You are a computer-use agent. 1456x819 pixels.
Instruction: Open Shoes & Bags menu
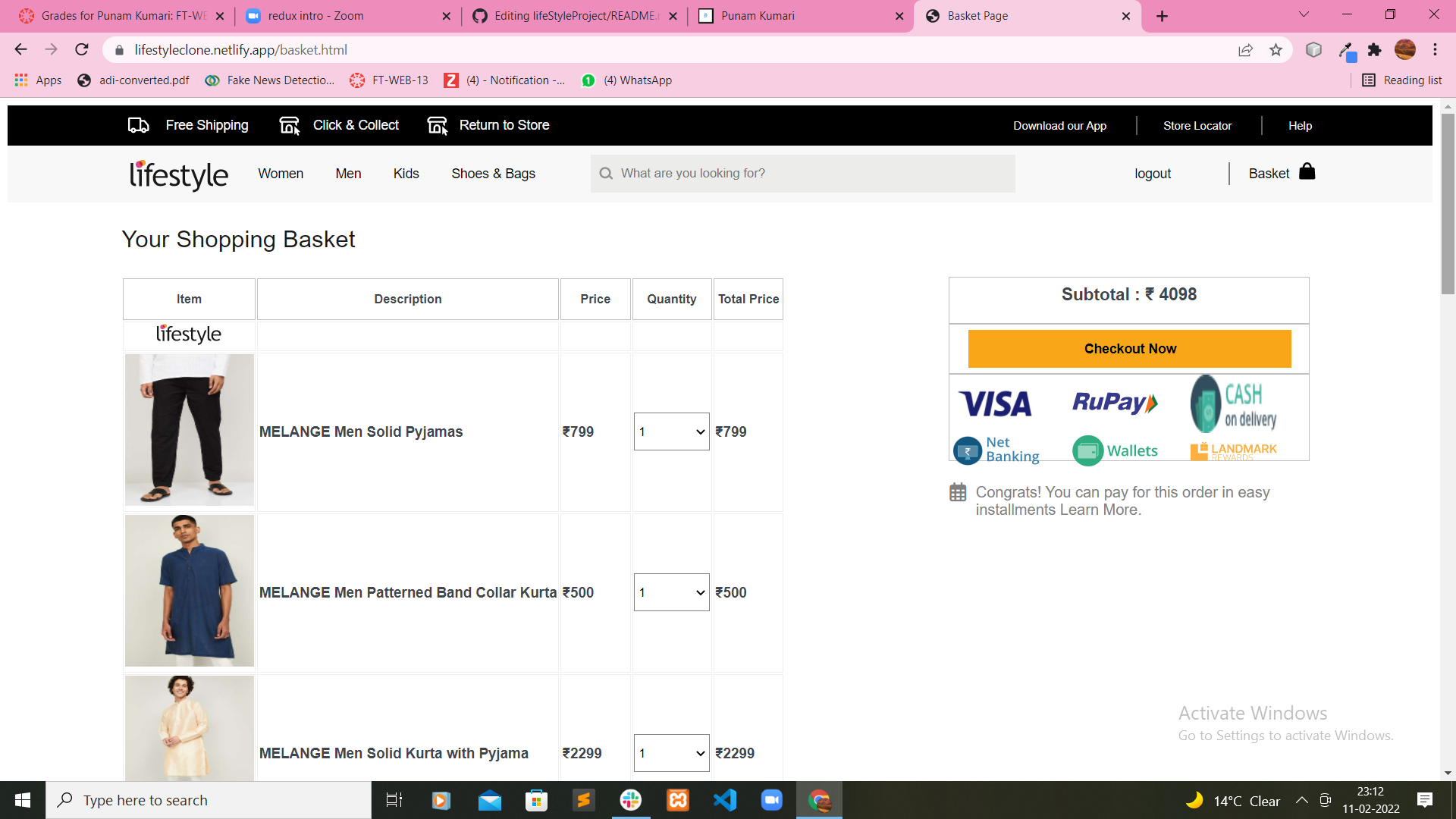(493, 174)
